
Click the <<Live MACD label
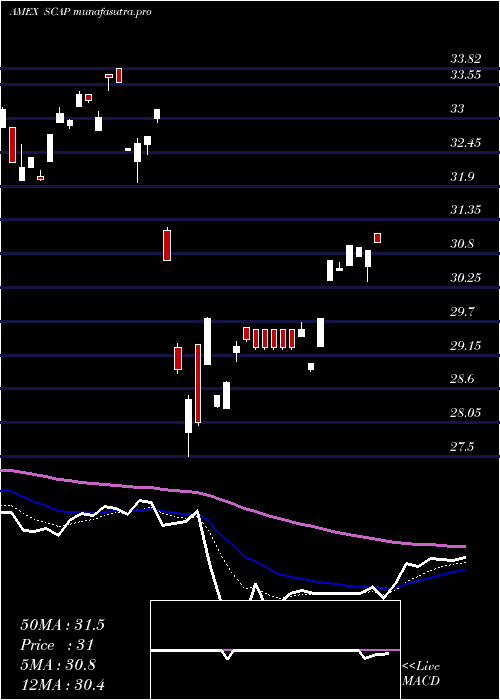coord(421,674)
